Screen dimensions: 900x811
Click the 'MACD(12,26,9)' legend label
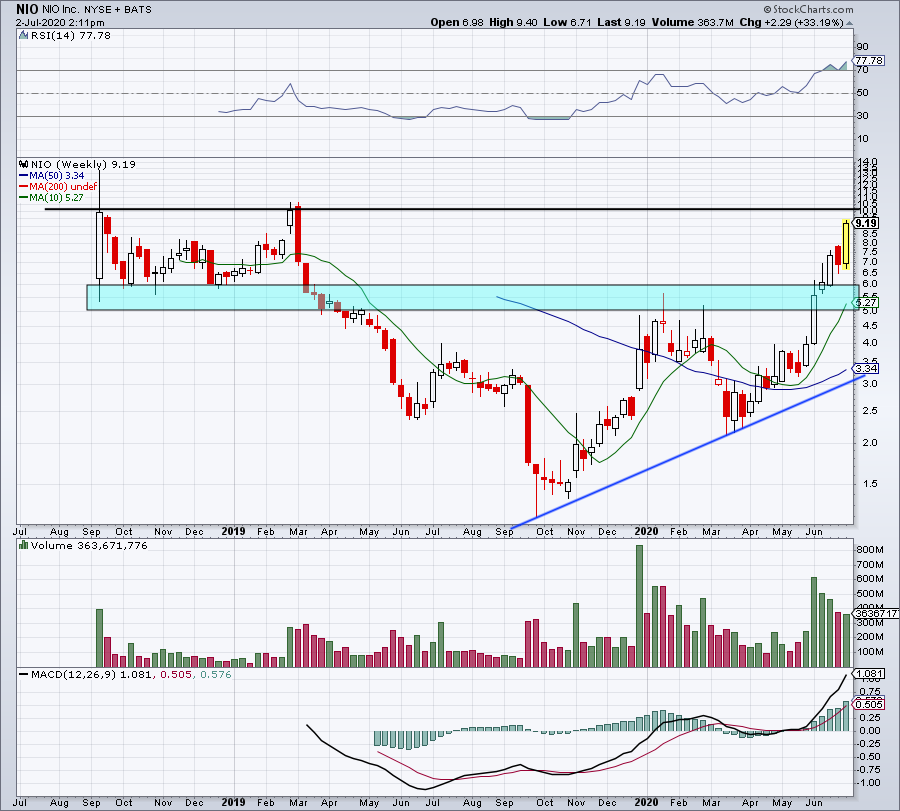(x=73, y=674)
